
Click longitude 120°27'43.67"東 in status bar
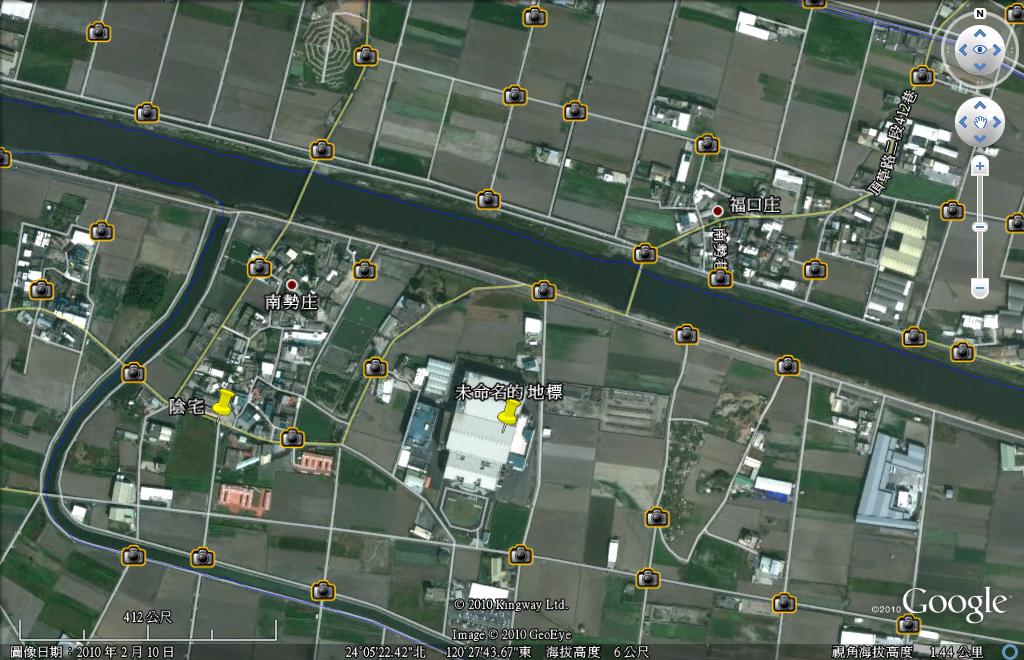coord(488,652)
